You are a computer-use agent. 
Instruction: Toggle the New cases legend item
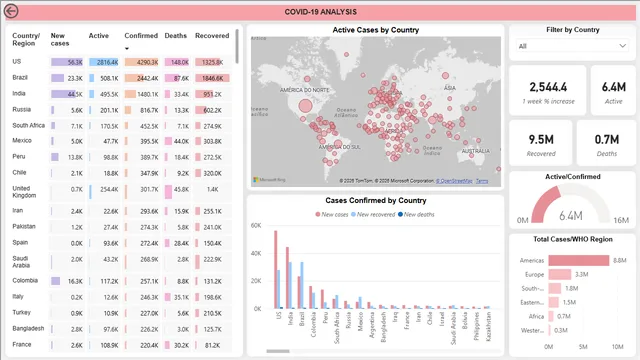tap(332, 214)
